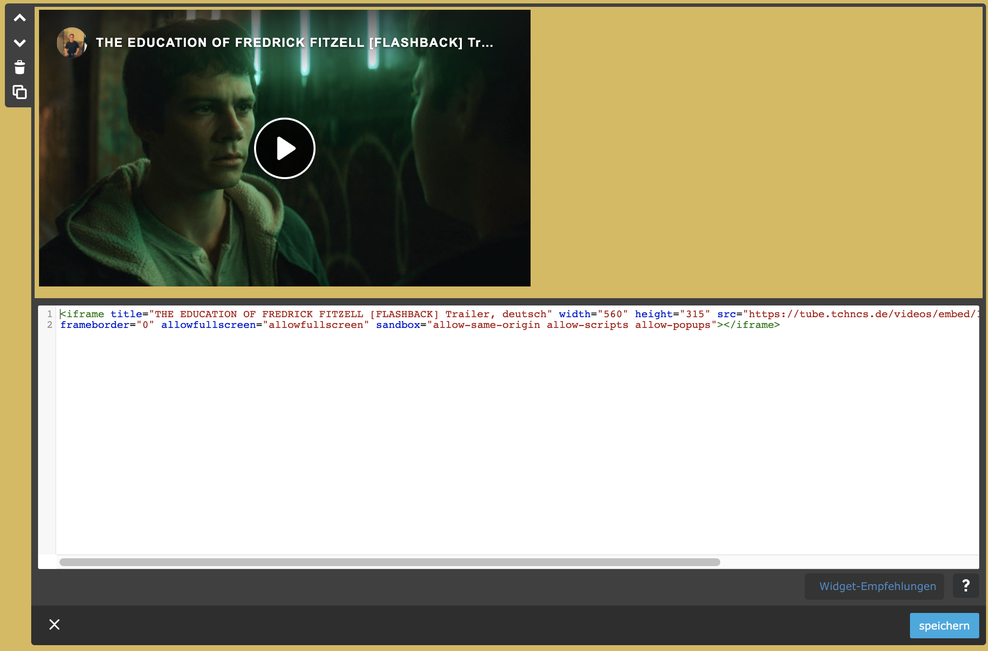Screen dimensions: 988x651
Task: Move widget up with chevron arrow
Action: 20,18
